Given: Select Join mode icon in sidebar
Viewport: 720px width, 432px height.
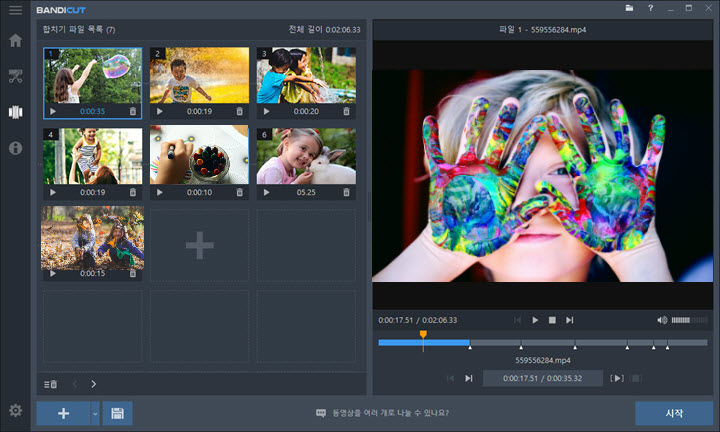Looking at the screenshot, I should coord(16,112).
